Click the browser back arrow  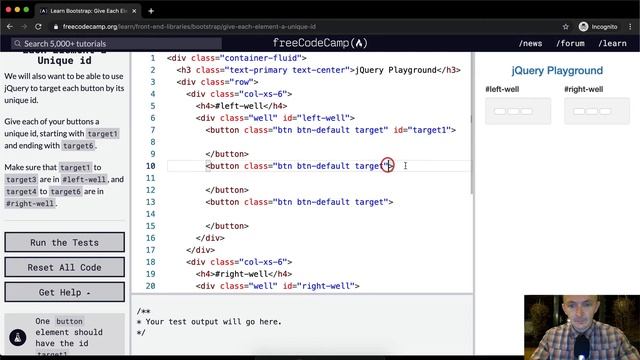click(10, 27)
